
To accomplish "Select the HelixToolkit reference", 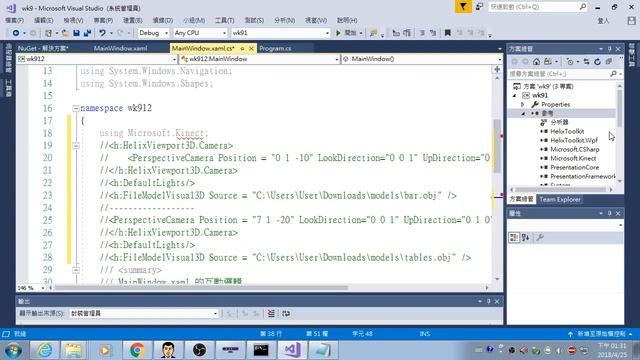I will [567, 131].
